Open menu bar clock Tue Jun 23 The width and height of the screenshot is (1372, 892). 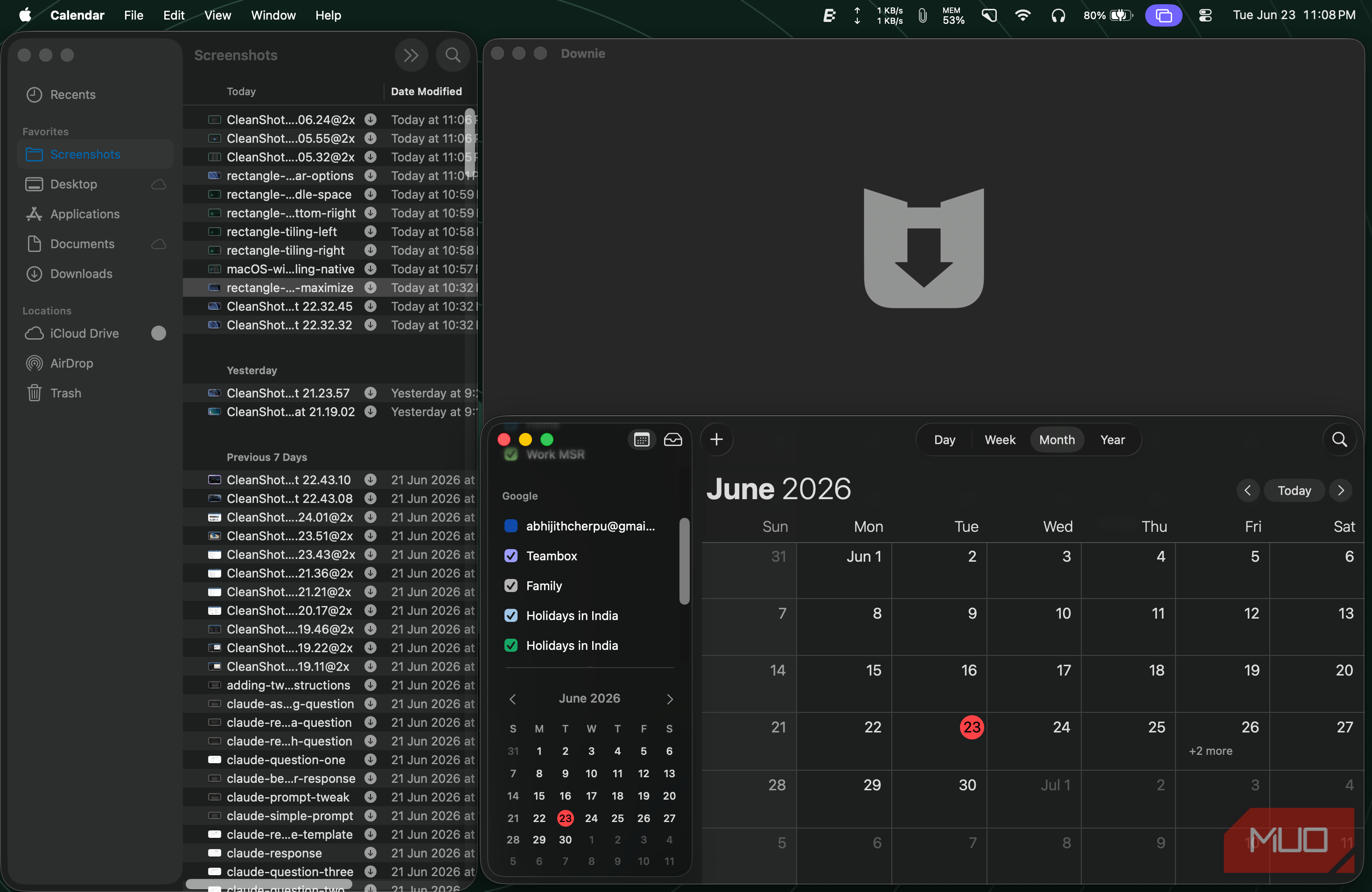pos(1294,15)
